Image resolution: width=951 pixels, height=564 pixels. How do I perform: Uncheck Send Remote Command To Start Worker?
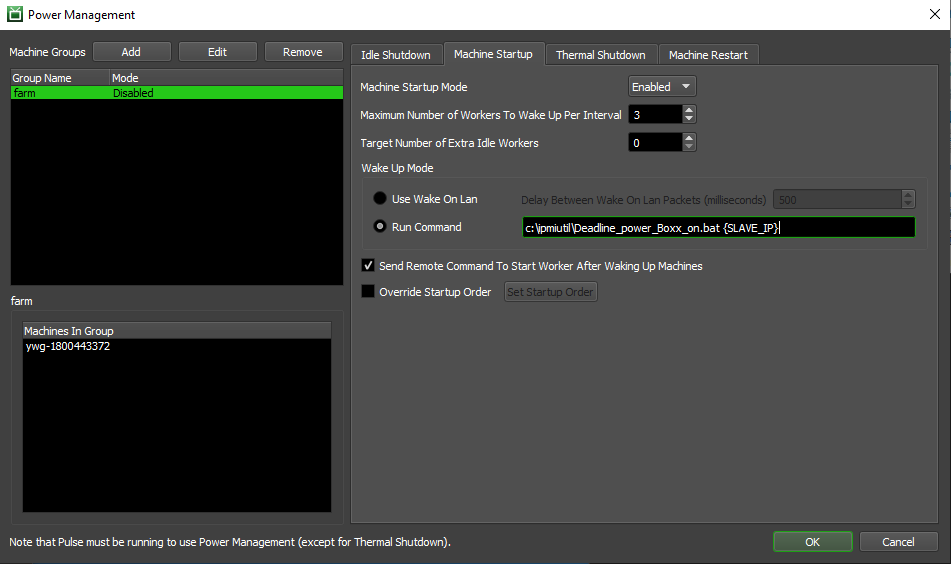point(368,266)
